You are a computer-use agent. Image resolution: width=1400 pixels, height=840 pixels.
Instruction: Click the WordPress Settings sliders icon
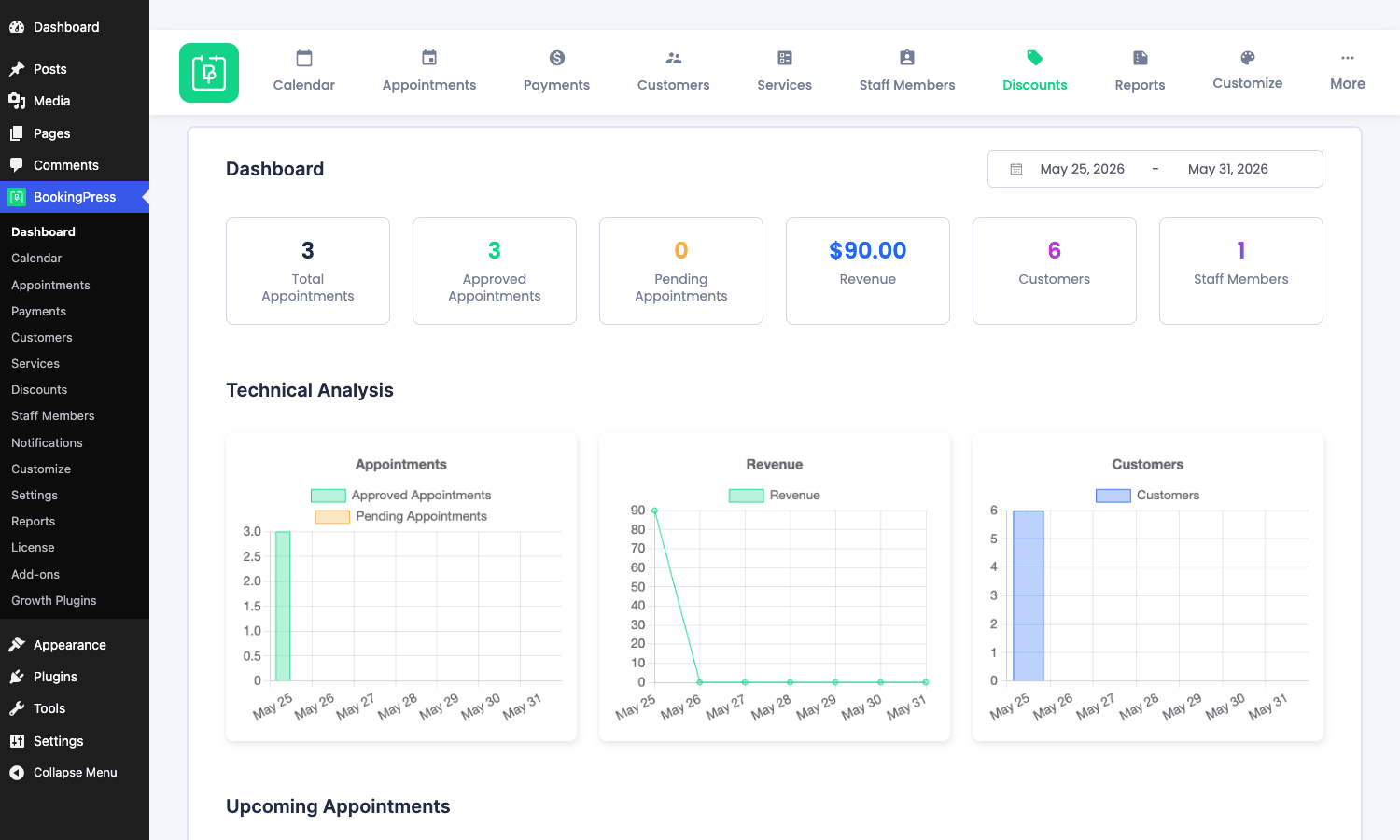point(17,741)
